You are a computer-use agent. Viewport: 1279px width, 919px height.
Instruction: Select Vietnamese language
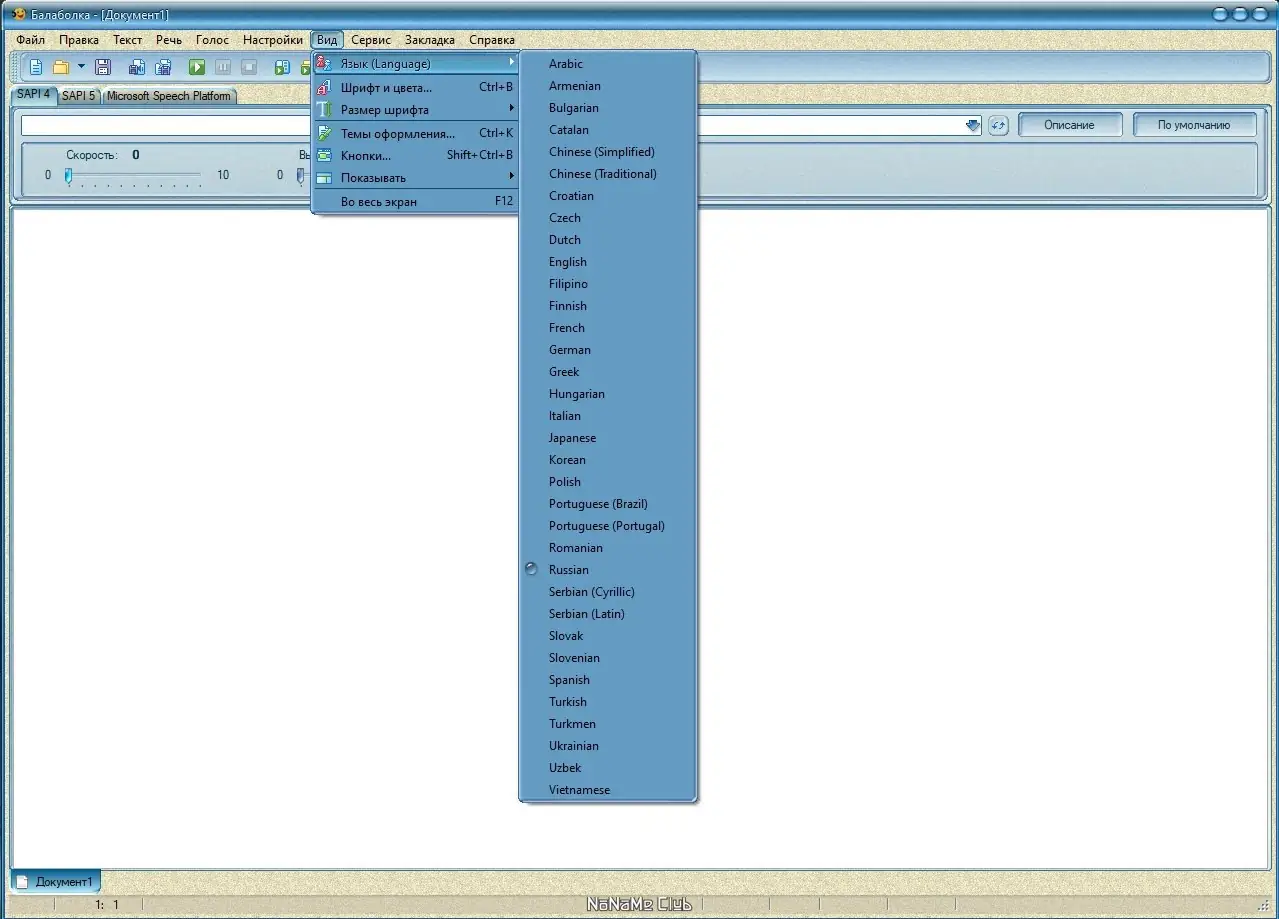pyautogui.click(x=607, y=790)
